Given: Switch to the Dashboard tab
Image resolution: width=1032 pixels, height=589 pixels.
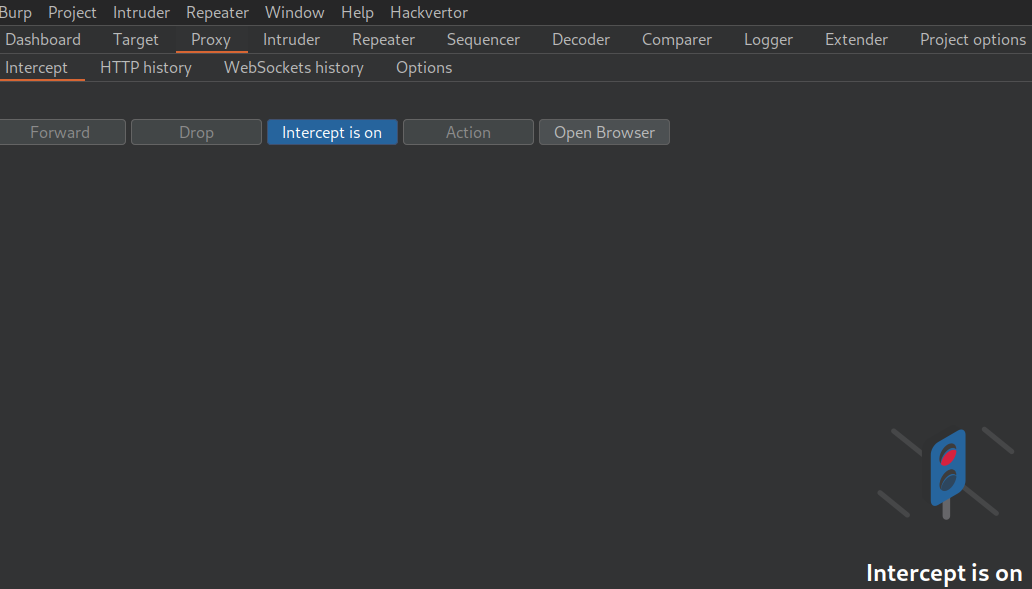Looking at the screenshot, I should pos(43,39).
